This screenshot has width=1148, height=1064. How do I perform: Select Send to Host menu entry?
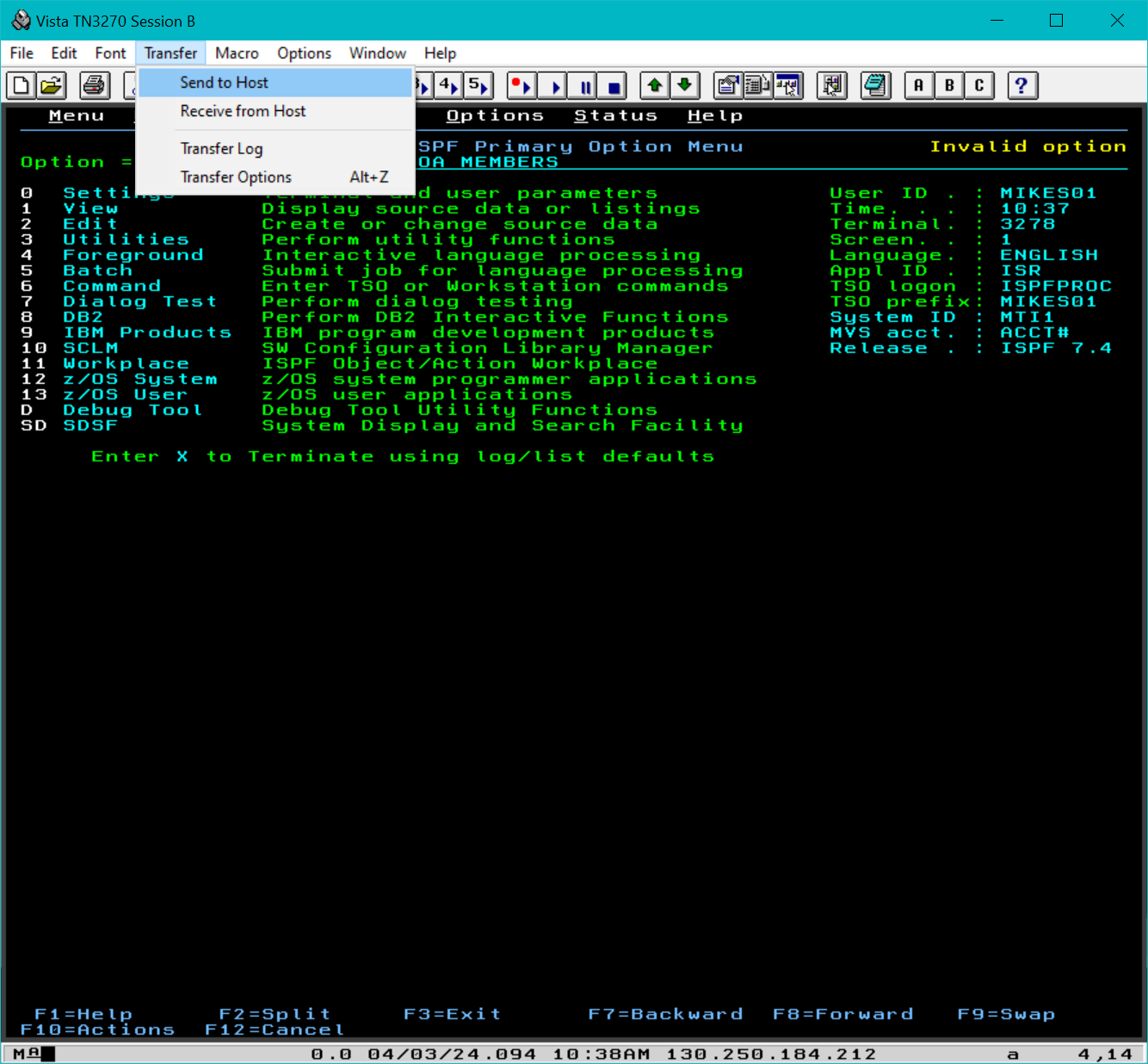pyautogui.click(x=224, y=83)
